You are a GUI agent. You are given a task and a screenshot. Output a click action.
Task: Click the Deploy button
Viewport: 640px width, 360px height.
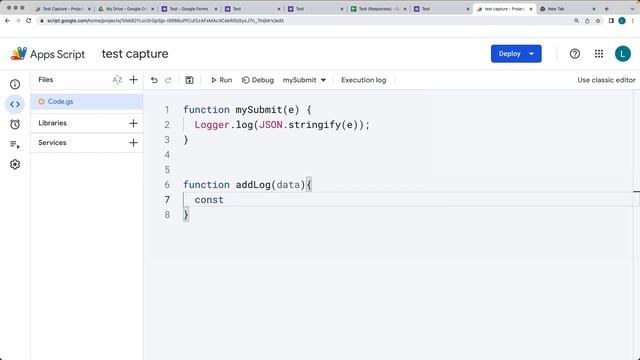(x=516, y=54)
